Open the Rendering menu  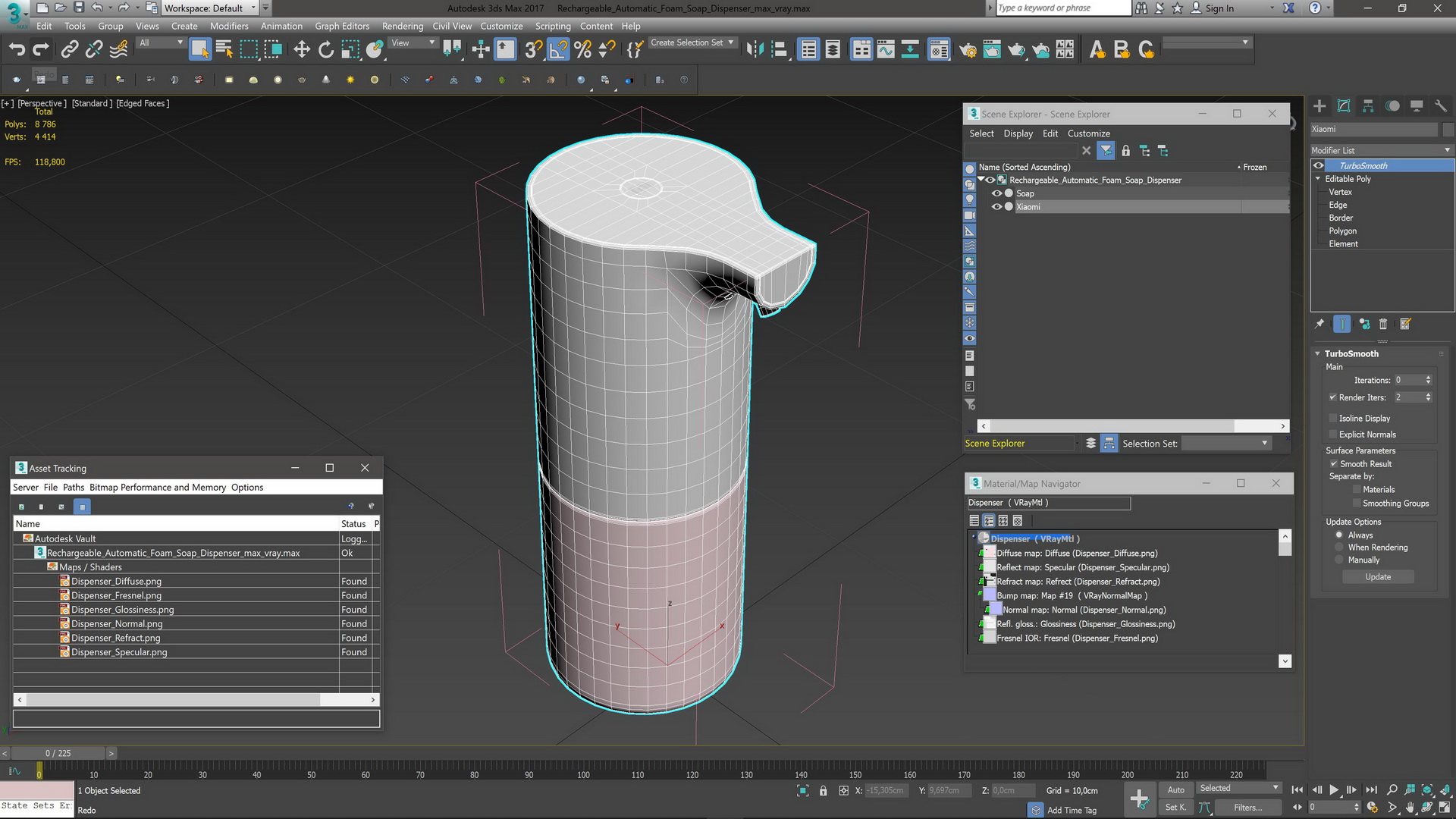402,26
